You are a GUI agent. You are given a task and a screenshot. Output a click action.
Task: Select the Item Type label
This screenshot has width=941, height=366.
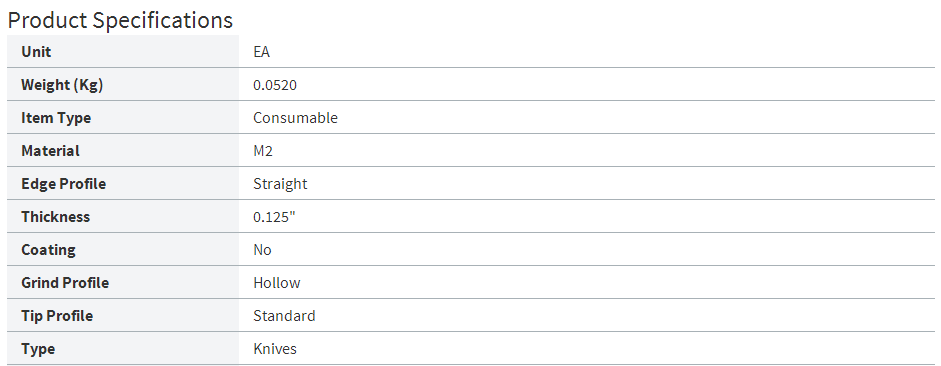point(56,118)
